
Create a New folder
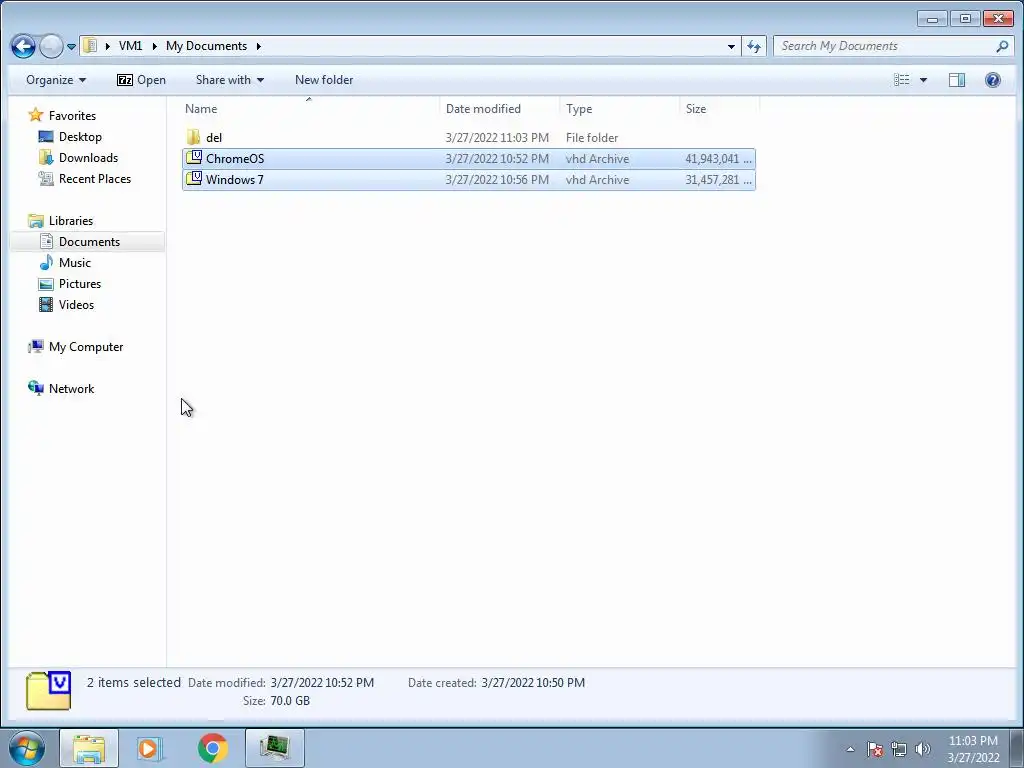coord(324,80)
